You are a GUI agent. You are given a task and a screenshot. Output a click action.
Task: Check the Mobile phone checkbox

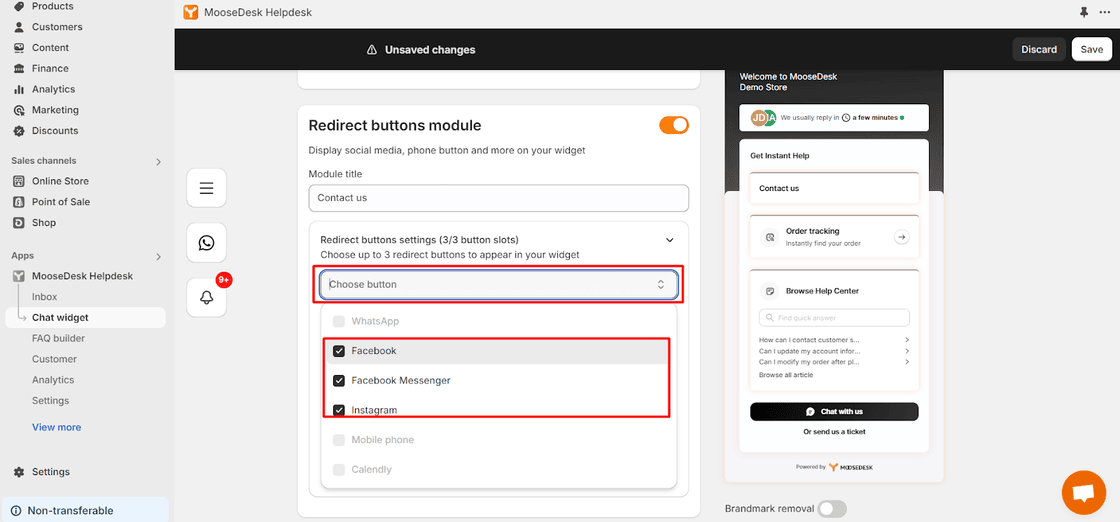(x=339, y=440)
